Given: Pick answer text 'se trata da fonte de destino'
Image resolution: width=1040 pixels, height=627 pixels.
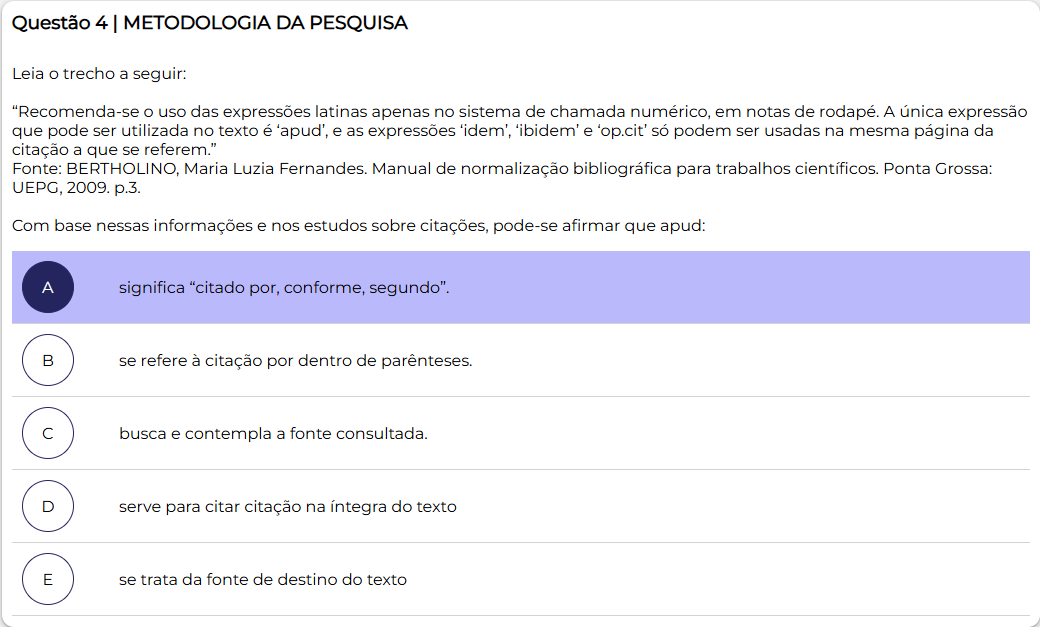Looking at the screenshot, I should click(262, 580).
